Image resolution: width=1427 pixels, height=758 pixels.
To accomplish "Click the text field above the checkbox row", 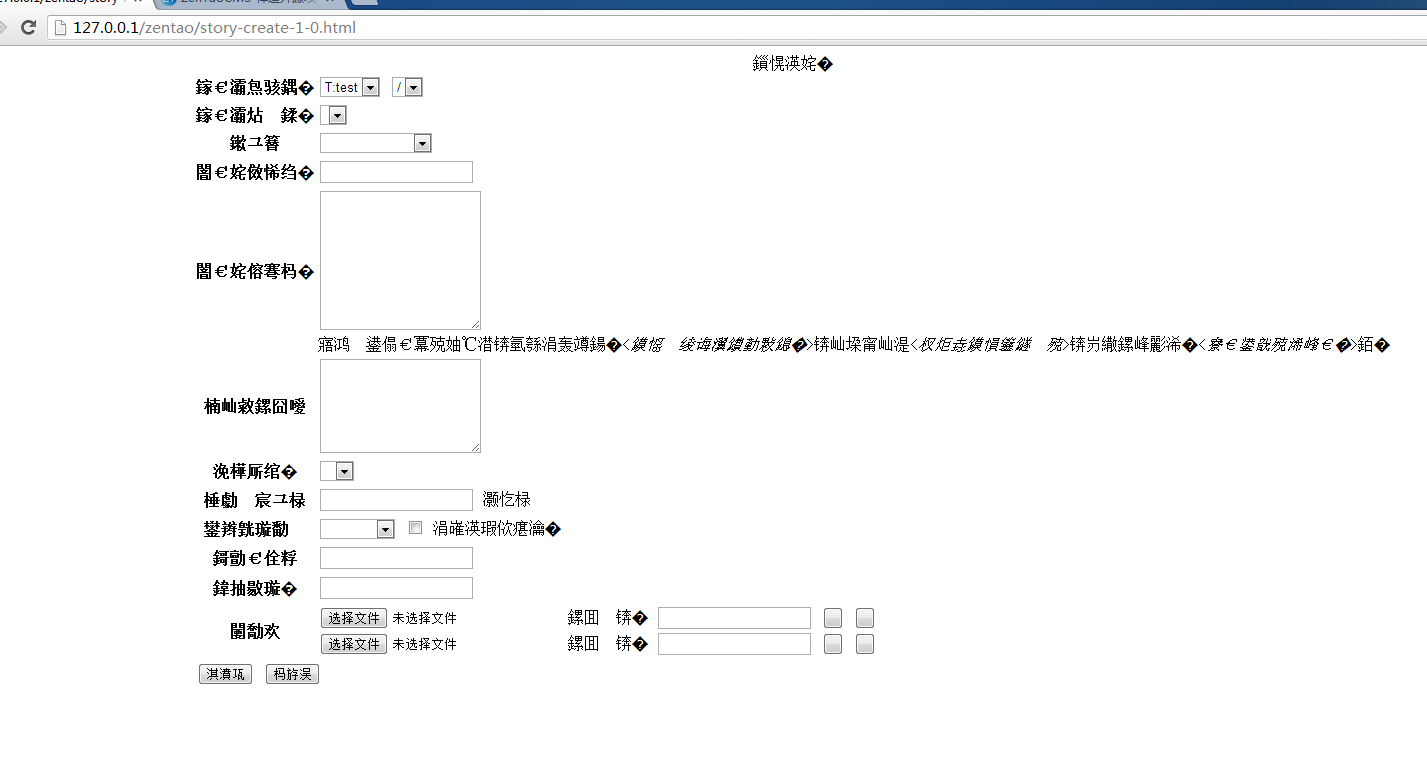I will click(x=396, y=500).
